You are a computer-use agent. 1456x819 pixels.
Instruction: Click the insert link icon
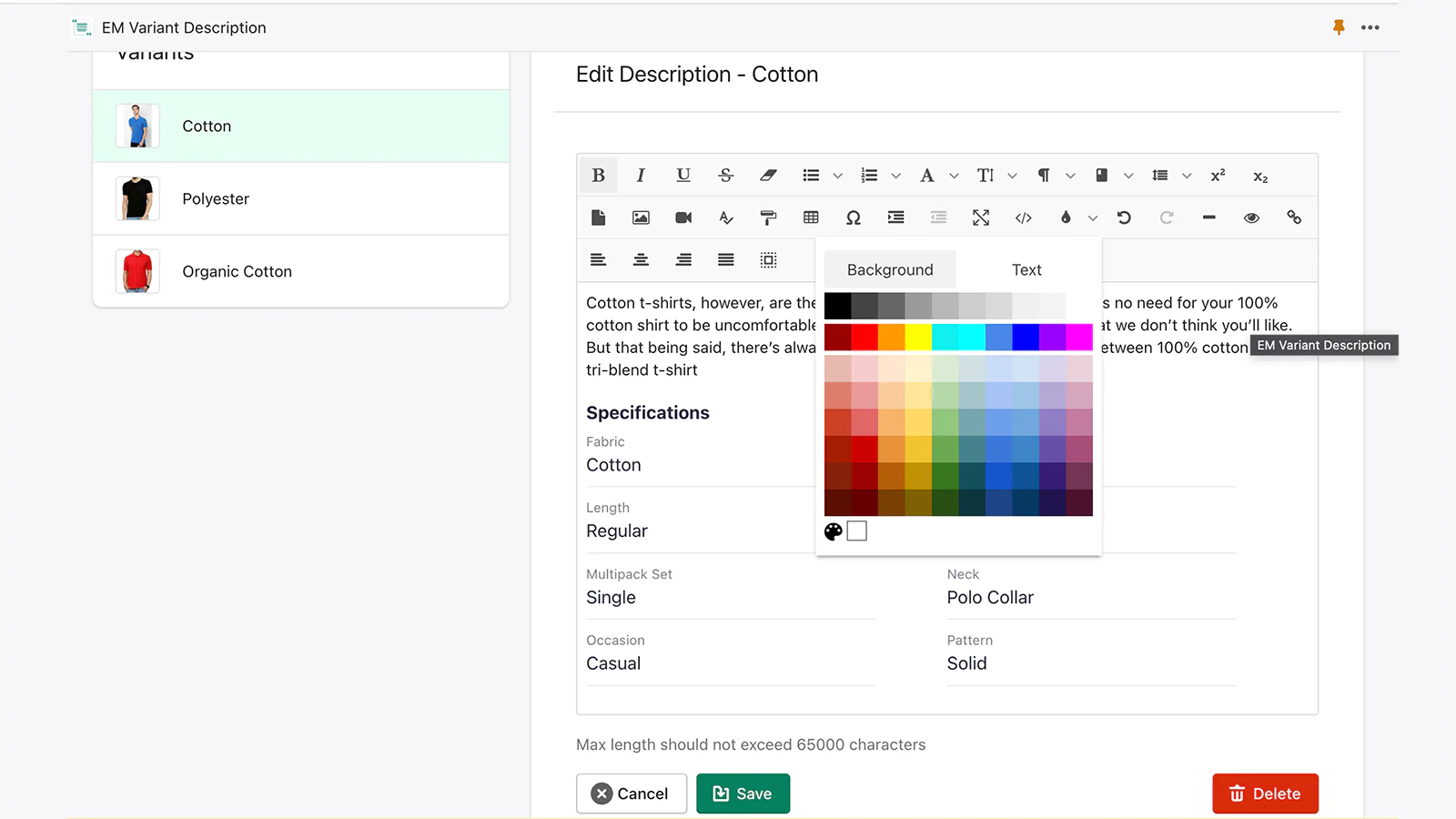[x=1293, y=217]
